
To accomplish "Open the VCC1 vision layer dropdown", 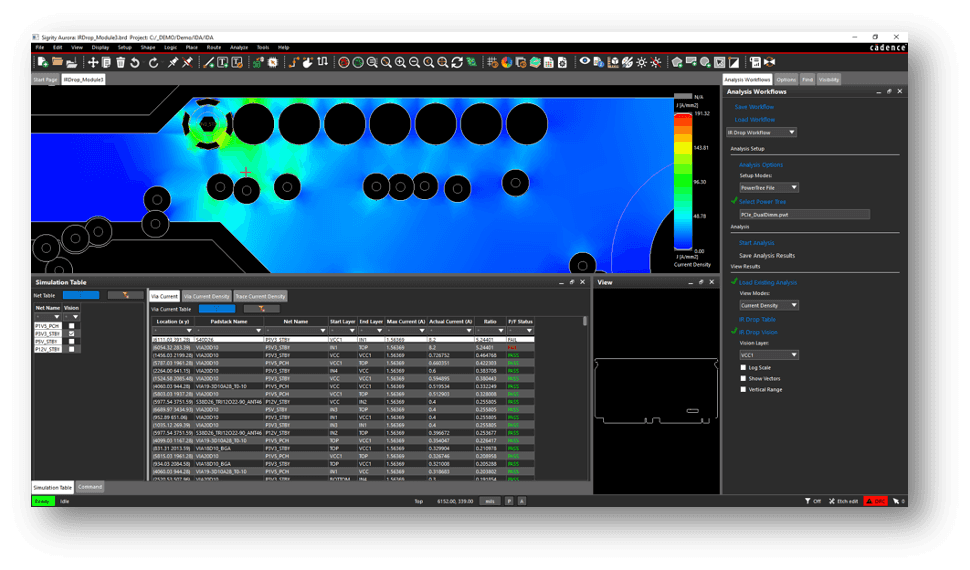I will coord(769,355).
